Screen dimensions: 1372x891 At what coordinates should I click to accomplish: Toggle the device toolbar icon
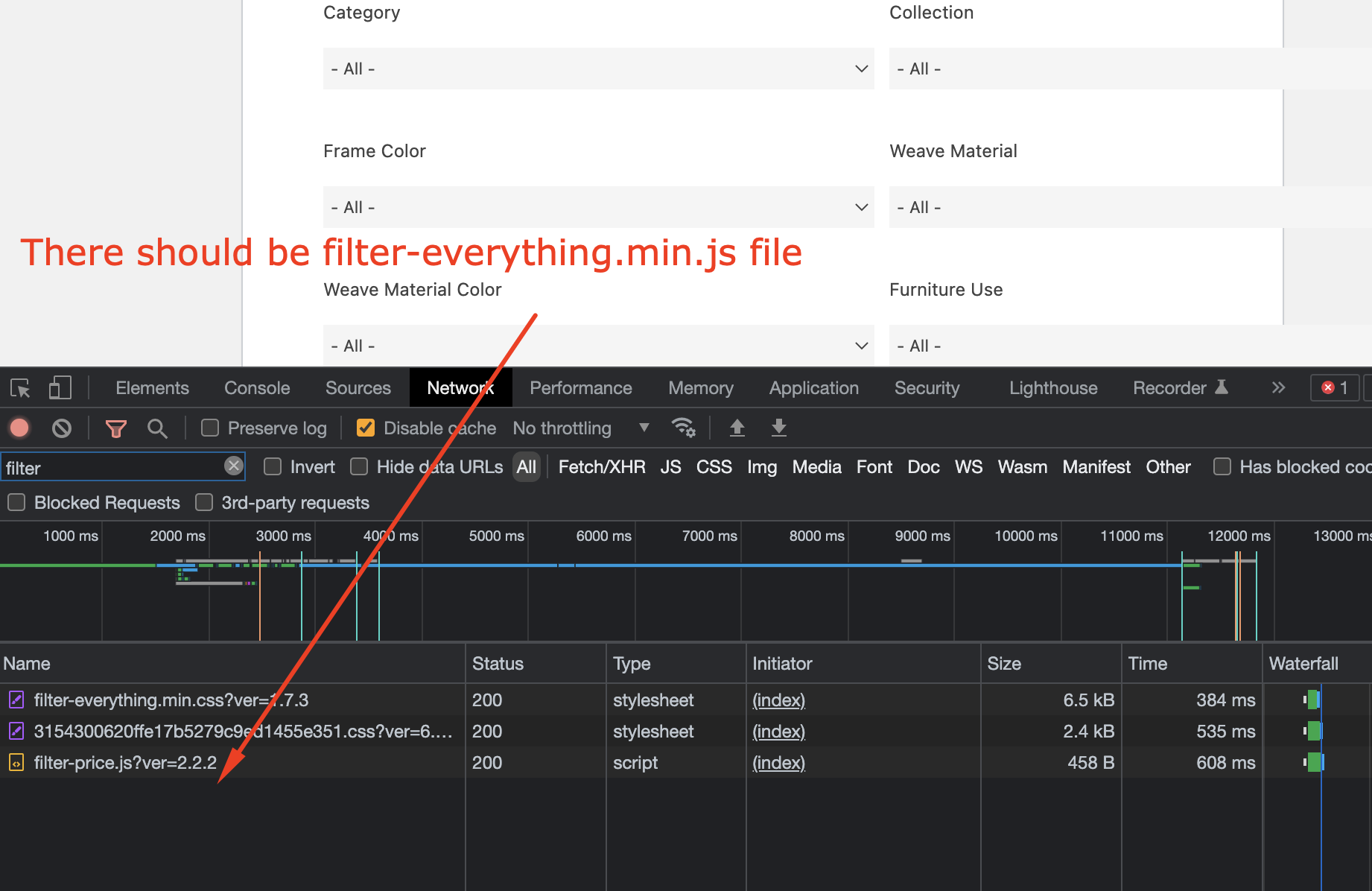(x=60, y=388)
